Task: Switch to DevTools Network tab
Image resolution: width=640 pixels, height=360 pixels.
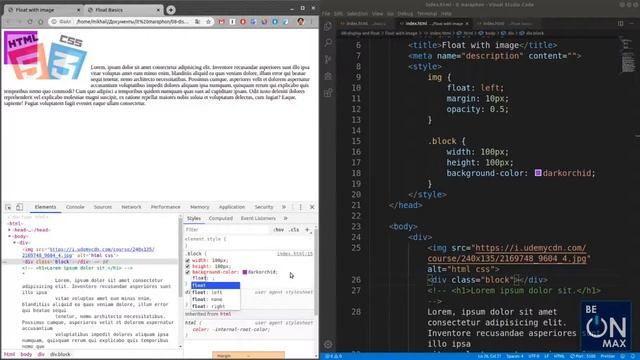Action: (x=131, y=207)
